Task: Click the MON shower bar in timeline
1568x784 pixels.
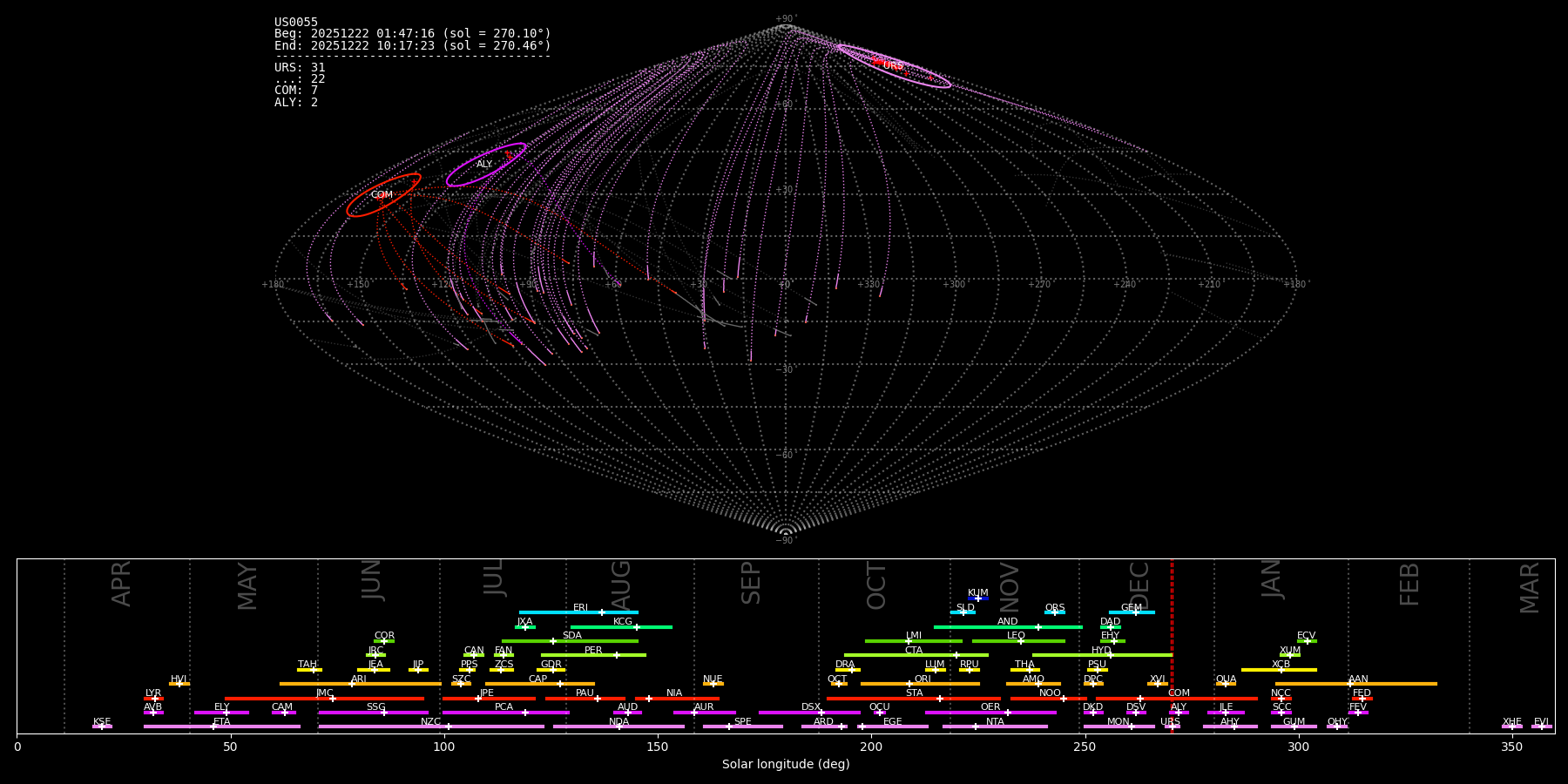Action: tap(1119, 727)
